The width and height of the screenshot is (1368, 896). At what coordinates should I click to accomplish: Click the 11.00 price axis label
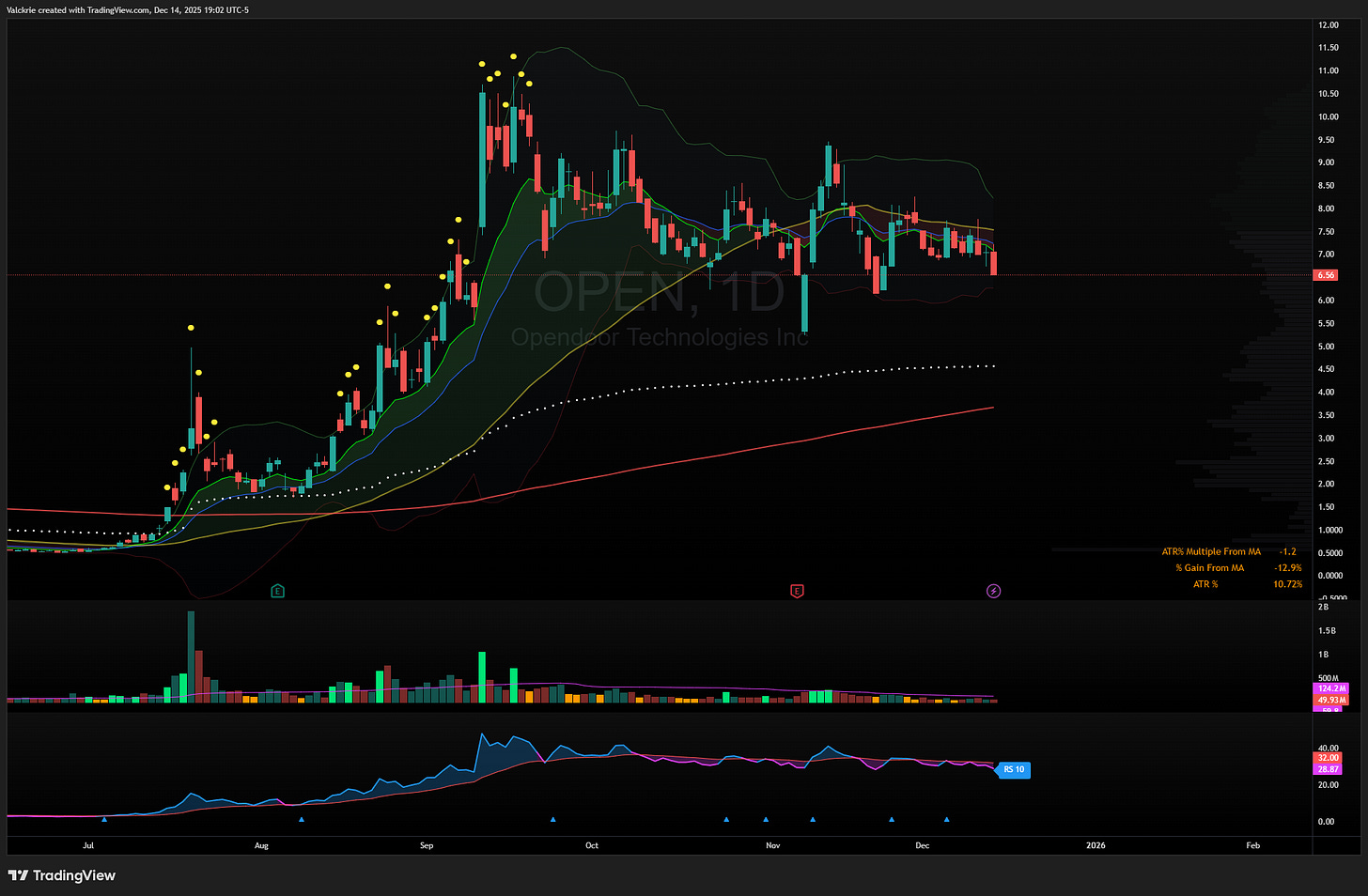[1329, 71]
